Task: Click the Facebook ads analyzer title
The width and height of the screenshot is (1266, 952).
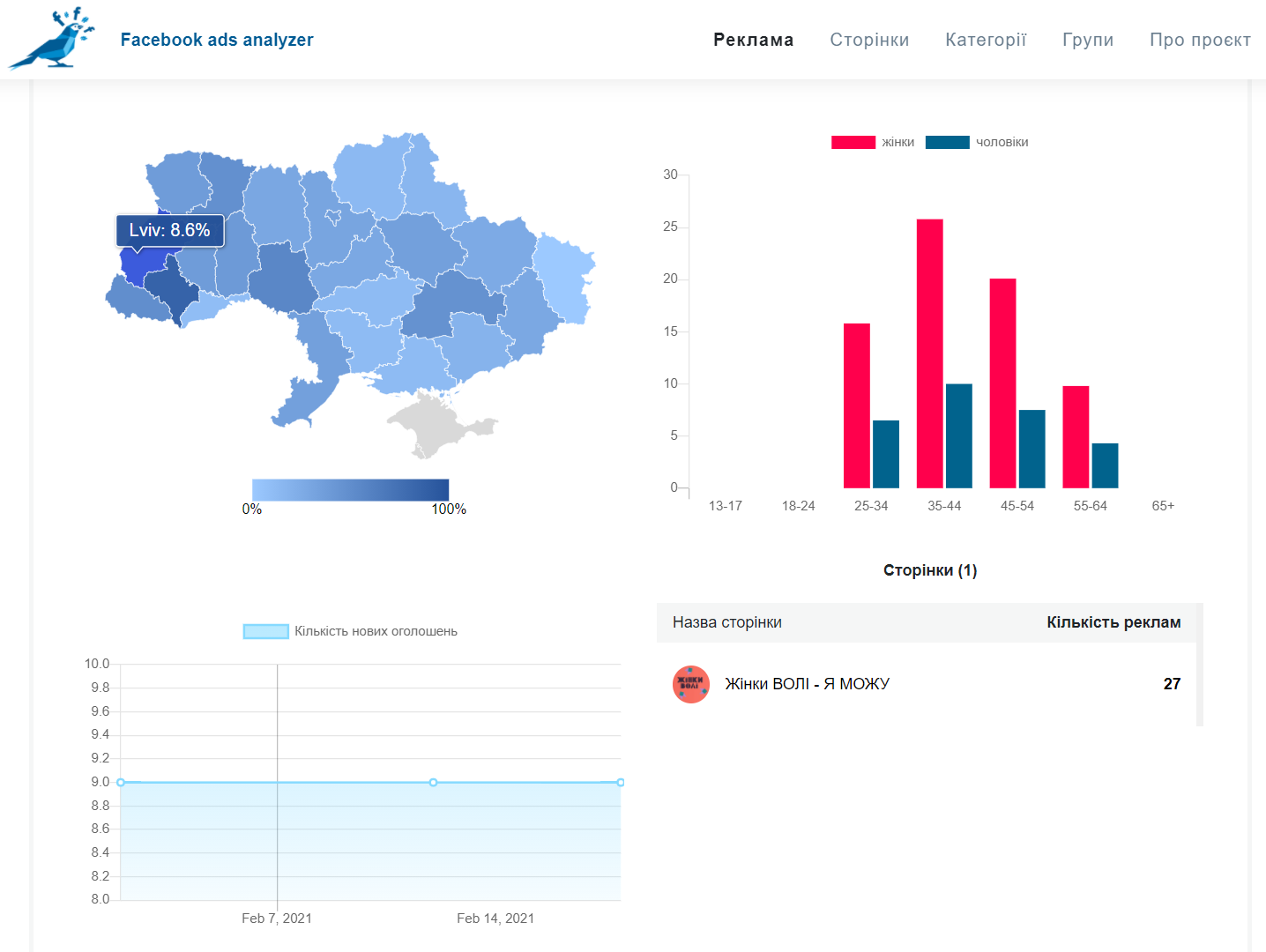Action: pyautogui.click(x=217, y=40)
